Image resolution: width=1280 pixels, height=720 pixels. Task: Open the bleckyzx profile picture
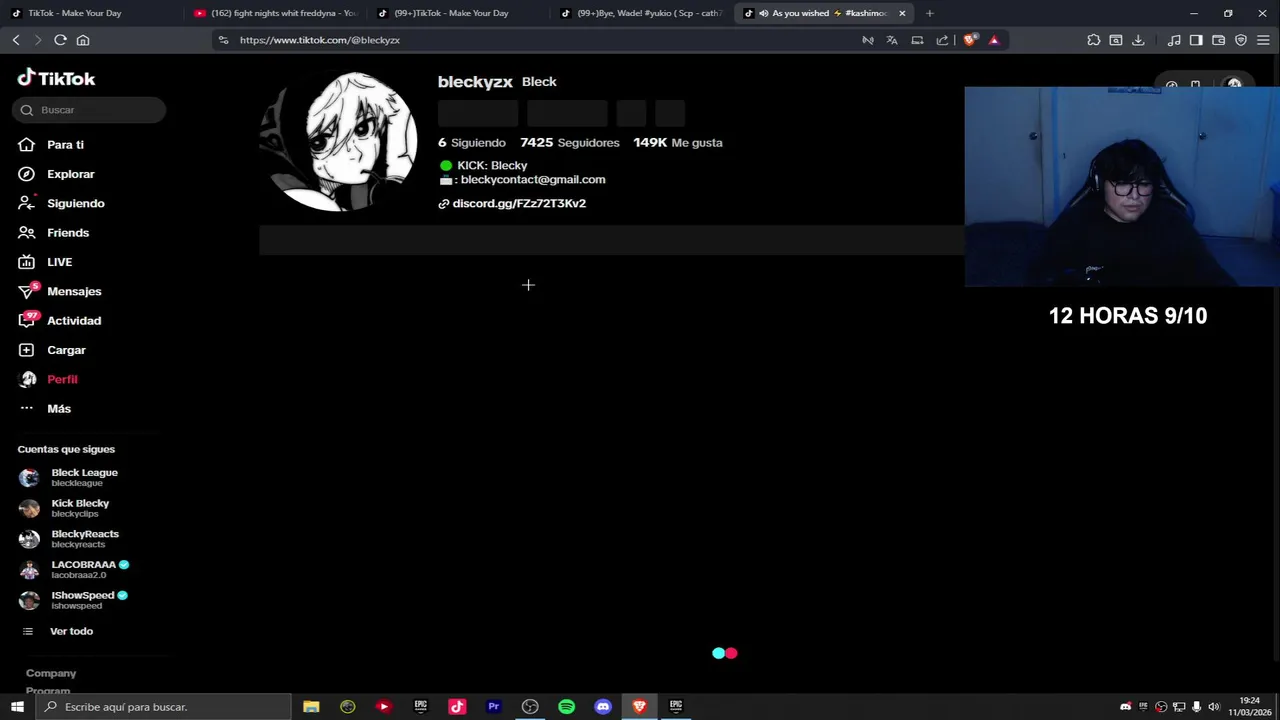pyautogui.click(x=338, y=142)
